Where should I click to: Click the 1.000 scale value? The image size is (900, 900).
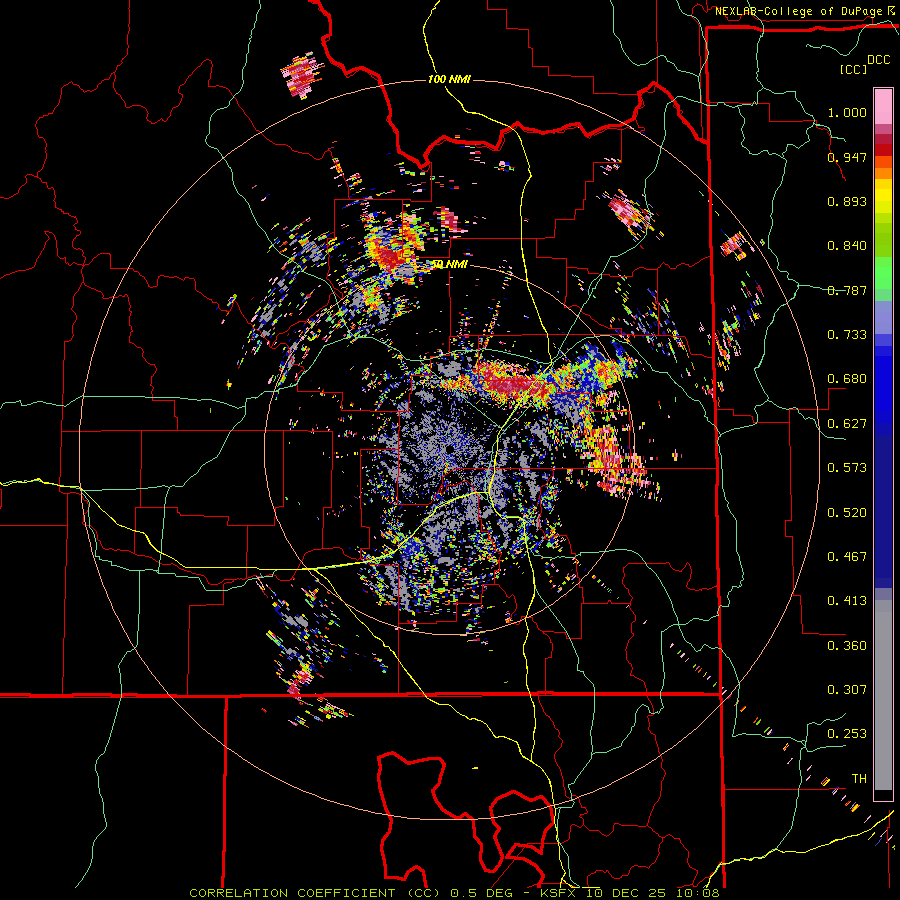[847, 112]
